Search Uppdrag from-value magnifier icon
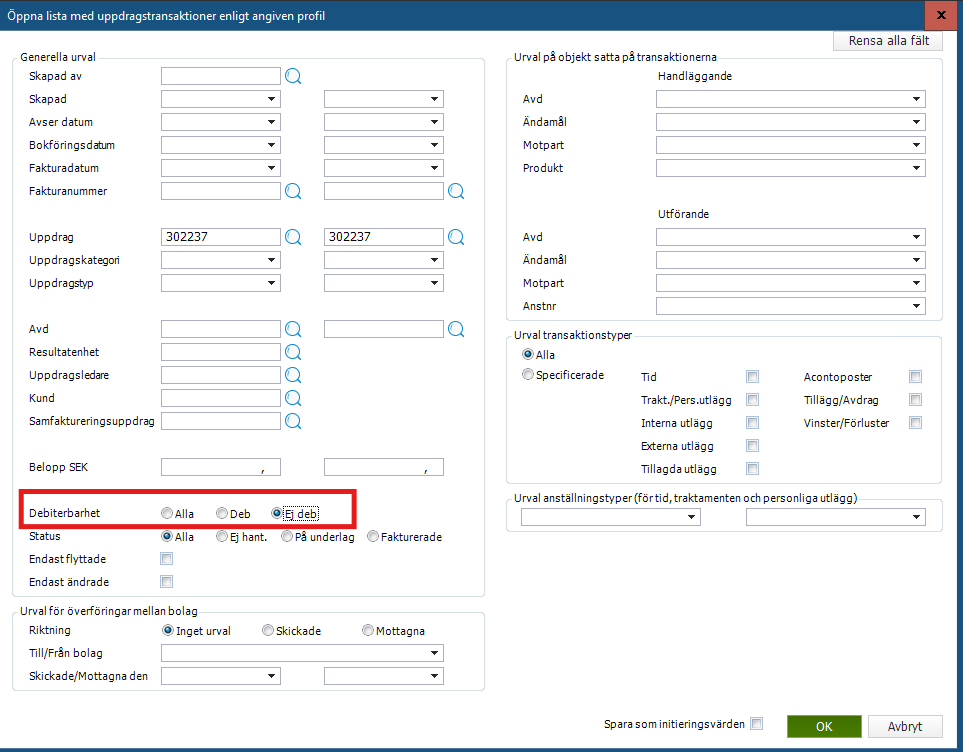The width and height of the screenshot is (963, 752). 293,237
